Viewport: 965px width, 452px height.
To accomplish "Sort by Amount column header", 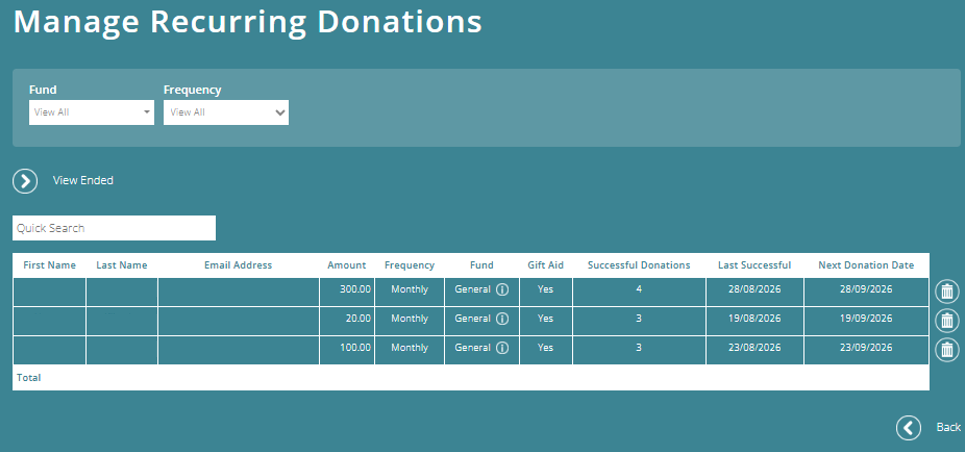I will pos(346,265).
